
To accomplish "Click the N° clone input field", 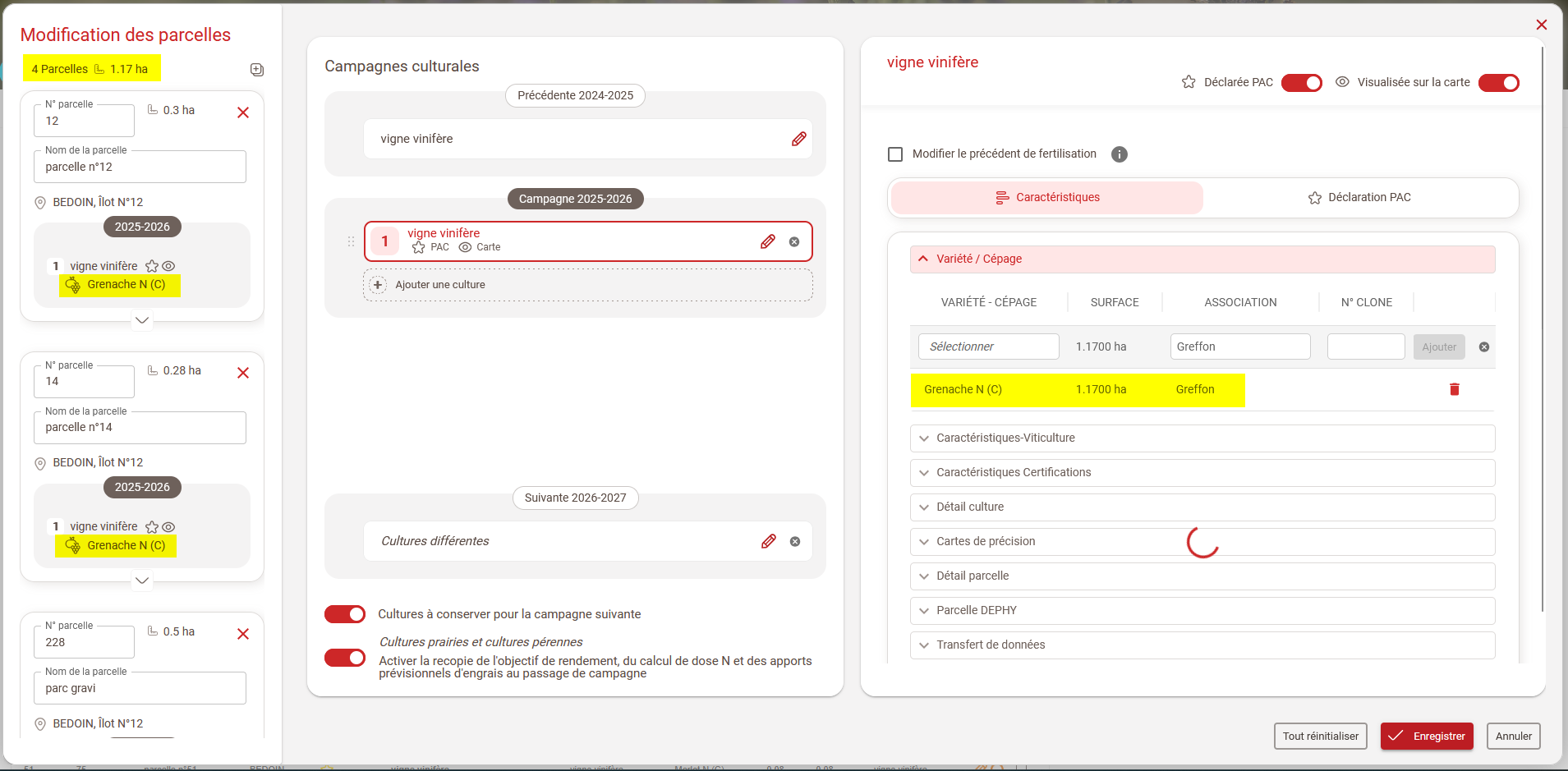I will tap(1365, 346).
